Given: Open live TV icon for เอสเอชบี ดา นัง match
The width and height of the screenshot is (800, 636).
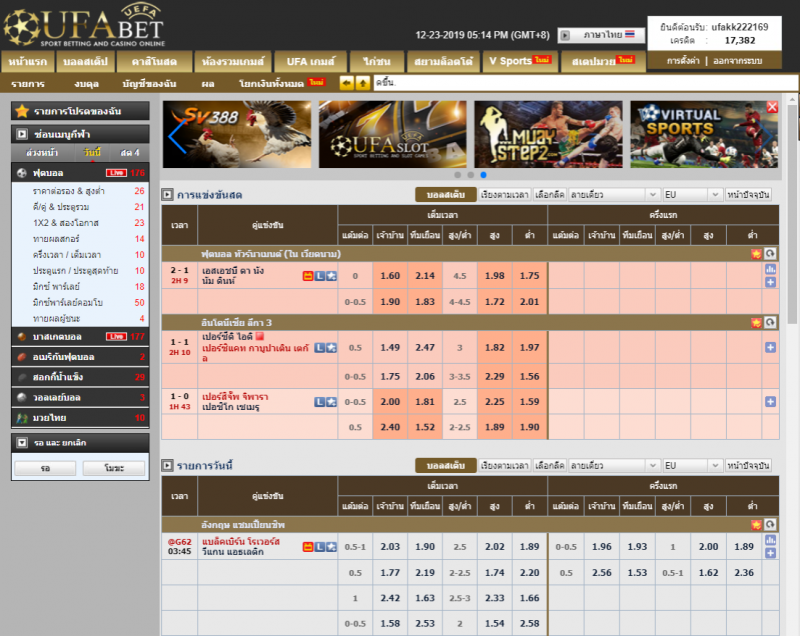Looking at the screenshot, I should (308, 276).
